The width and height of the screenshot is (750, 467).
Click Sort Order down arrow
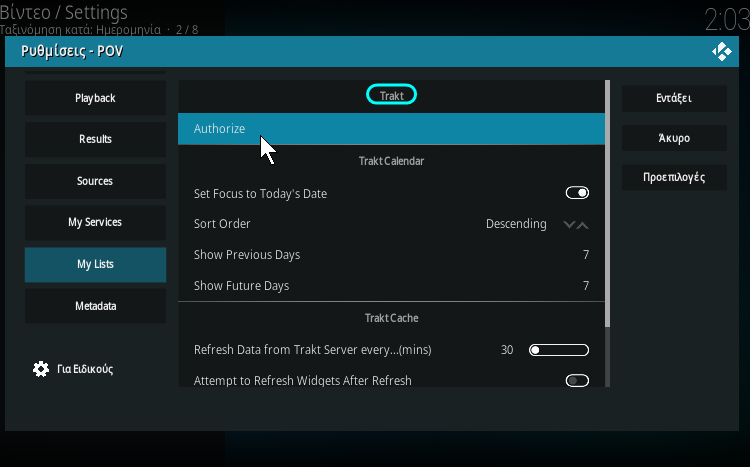pos(570,224)
